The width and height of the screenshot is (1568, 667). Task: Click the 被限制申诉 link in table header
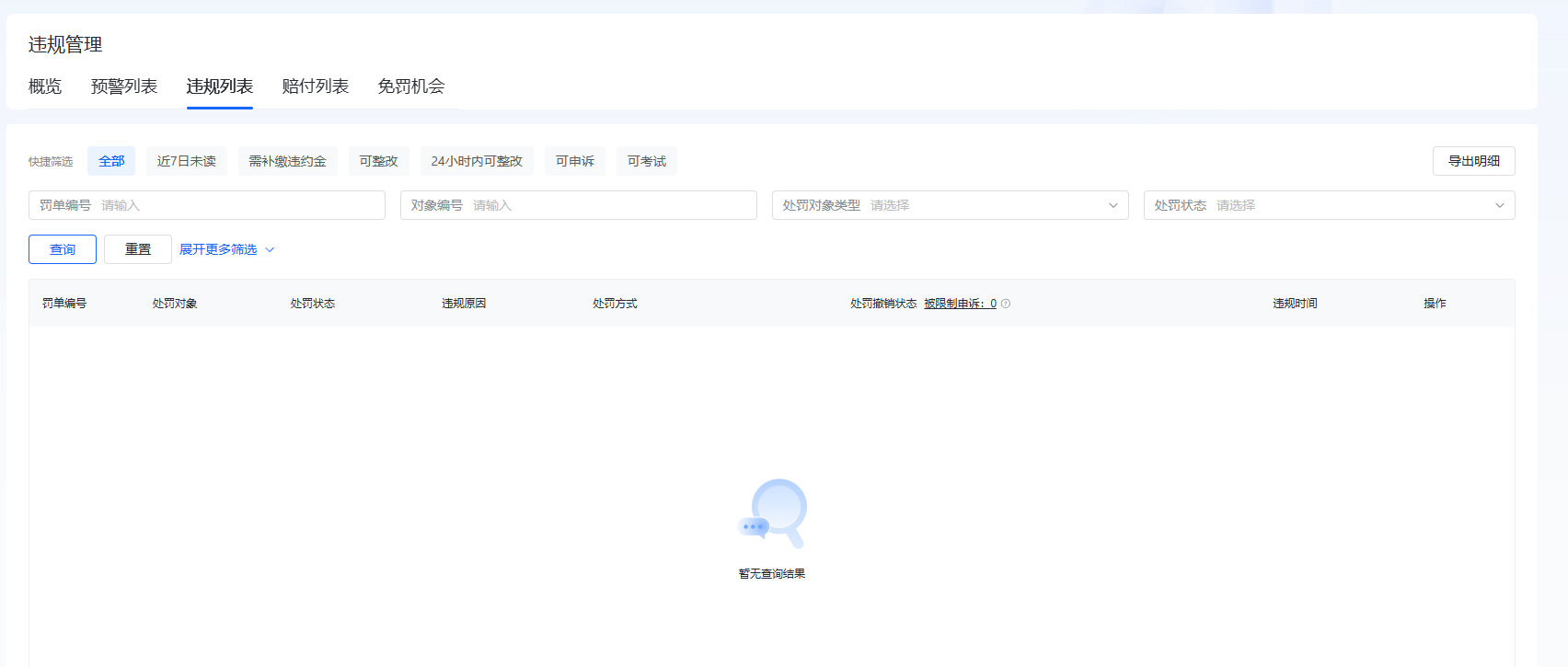[960, 304]
